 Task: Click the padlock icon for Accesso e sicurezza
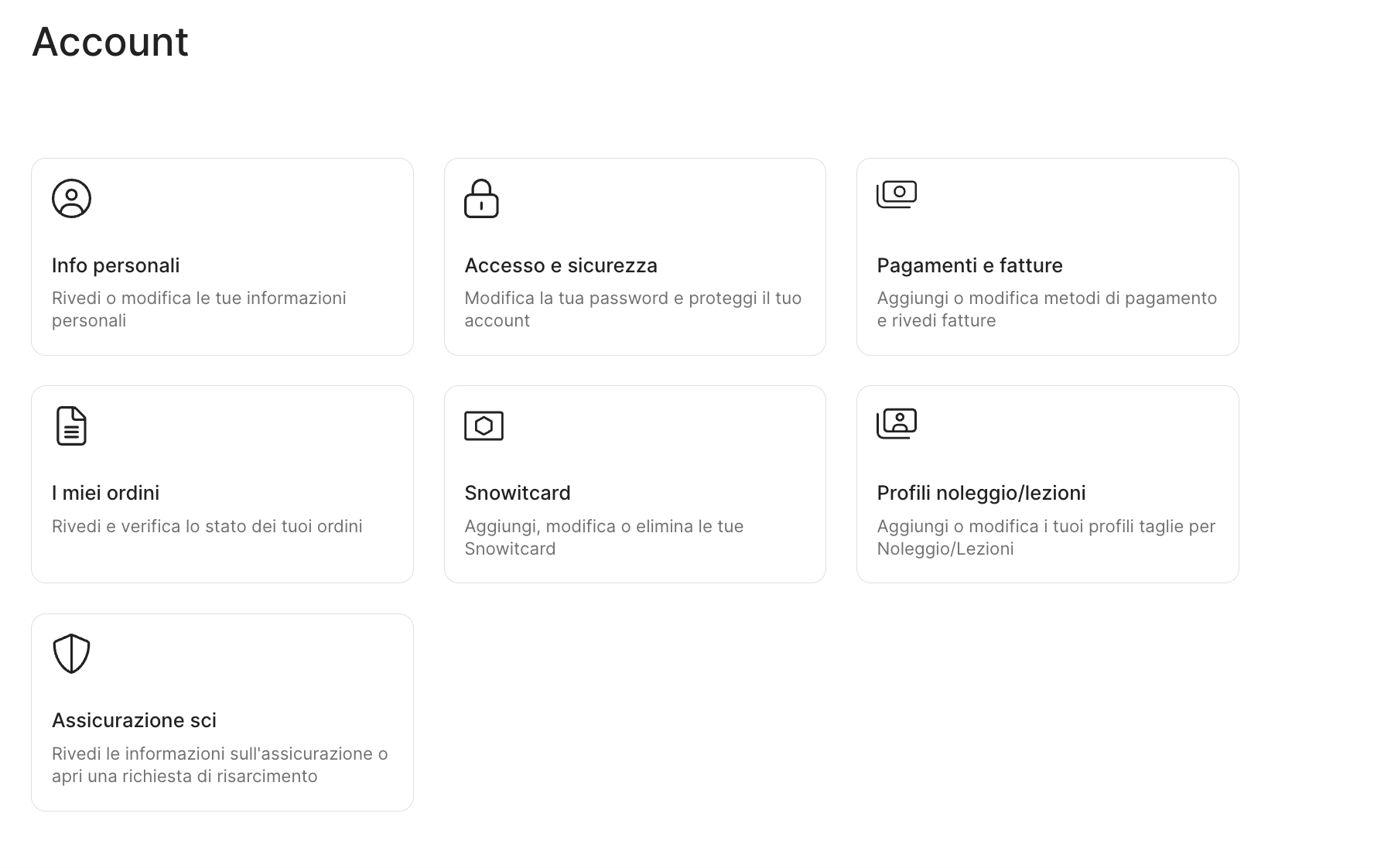[x=481, y=199]
